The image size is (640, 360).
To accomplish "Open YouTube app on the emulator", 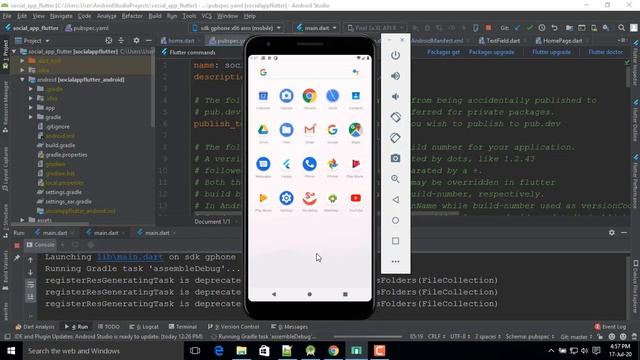I will (x=356, y=198).
